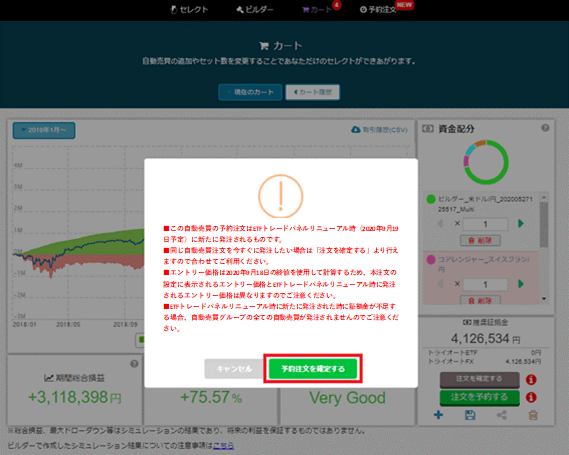Open the セレクト tab in top navigation
Image resolution: width=569 pixels, height=455 pixels.
[189, 9]
